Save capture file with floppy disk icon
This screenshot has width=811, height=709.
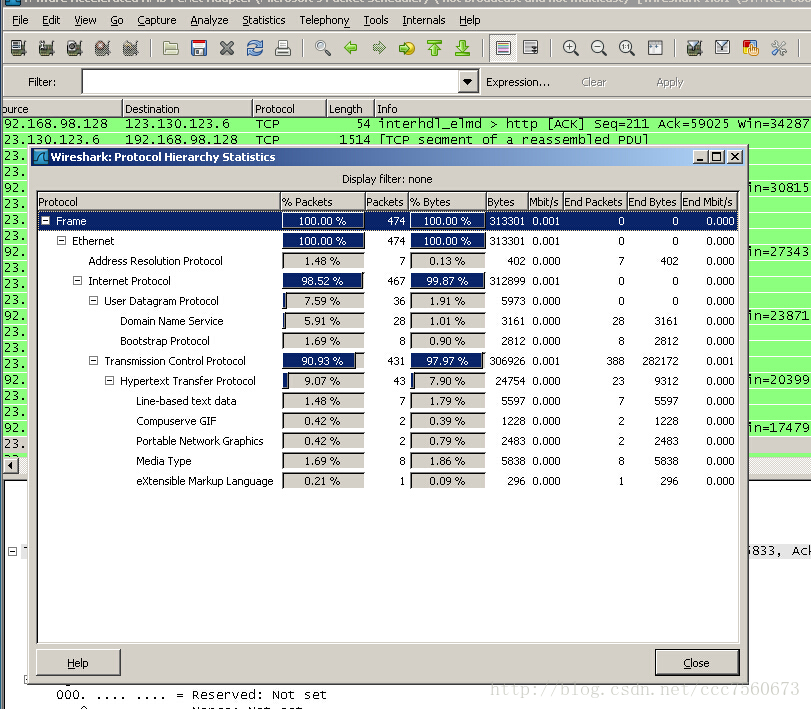[x=199, y=48]
